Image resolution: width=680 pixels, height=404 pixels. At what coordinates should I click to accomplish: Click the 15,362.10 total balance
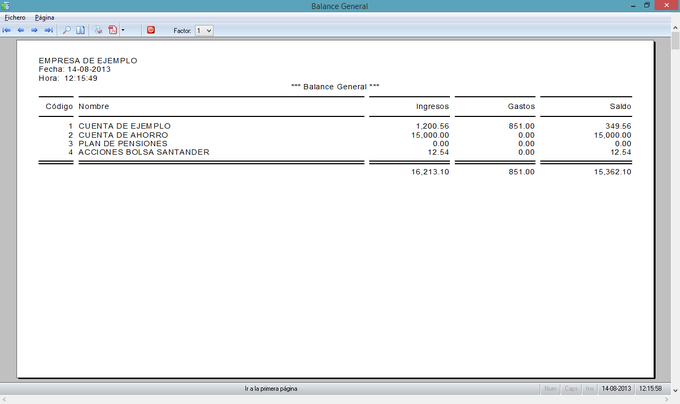pos(613,172)
